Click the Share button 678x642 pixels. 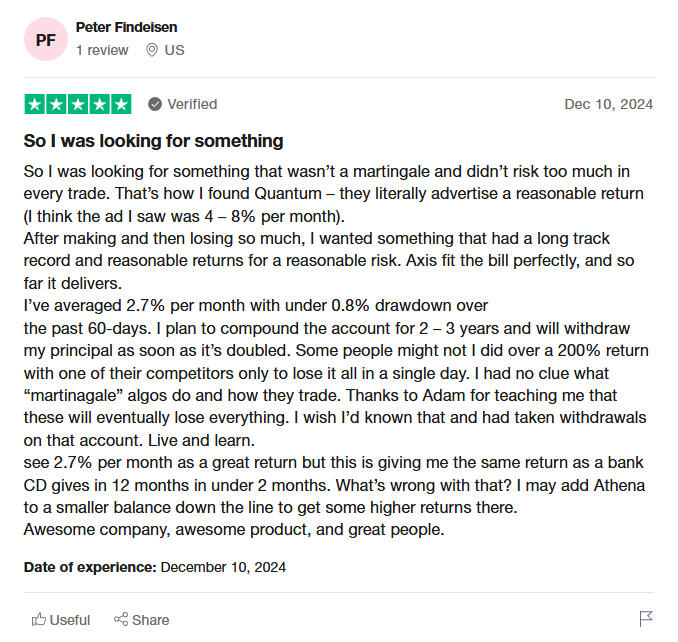pos(141,620)
